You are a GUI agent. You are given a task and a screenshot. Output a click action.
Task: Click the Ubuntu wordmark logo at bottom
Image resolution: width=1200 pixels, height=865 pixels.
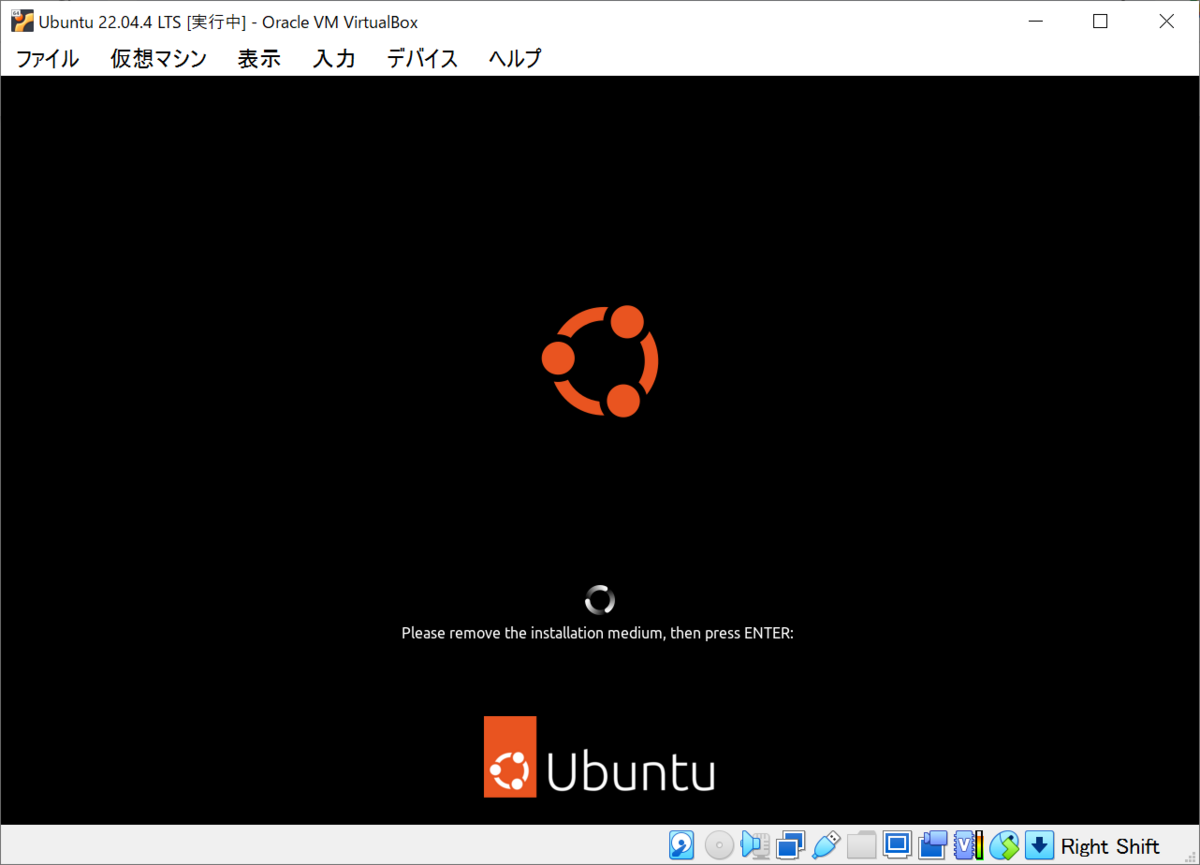click(x=599, y=756)
